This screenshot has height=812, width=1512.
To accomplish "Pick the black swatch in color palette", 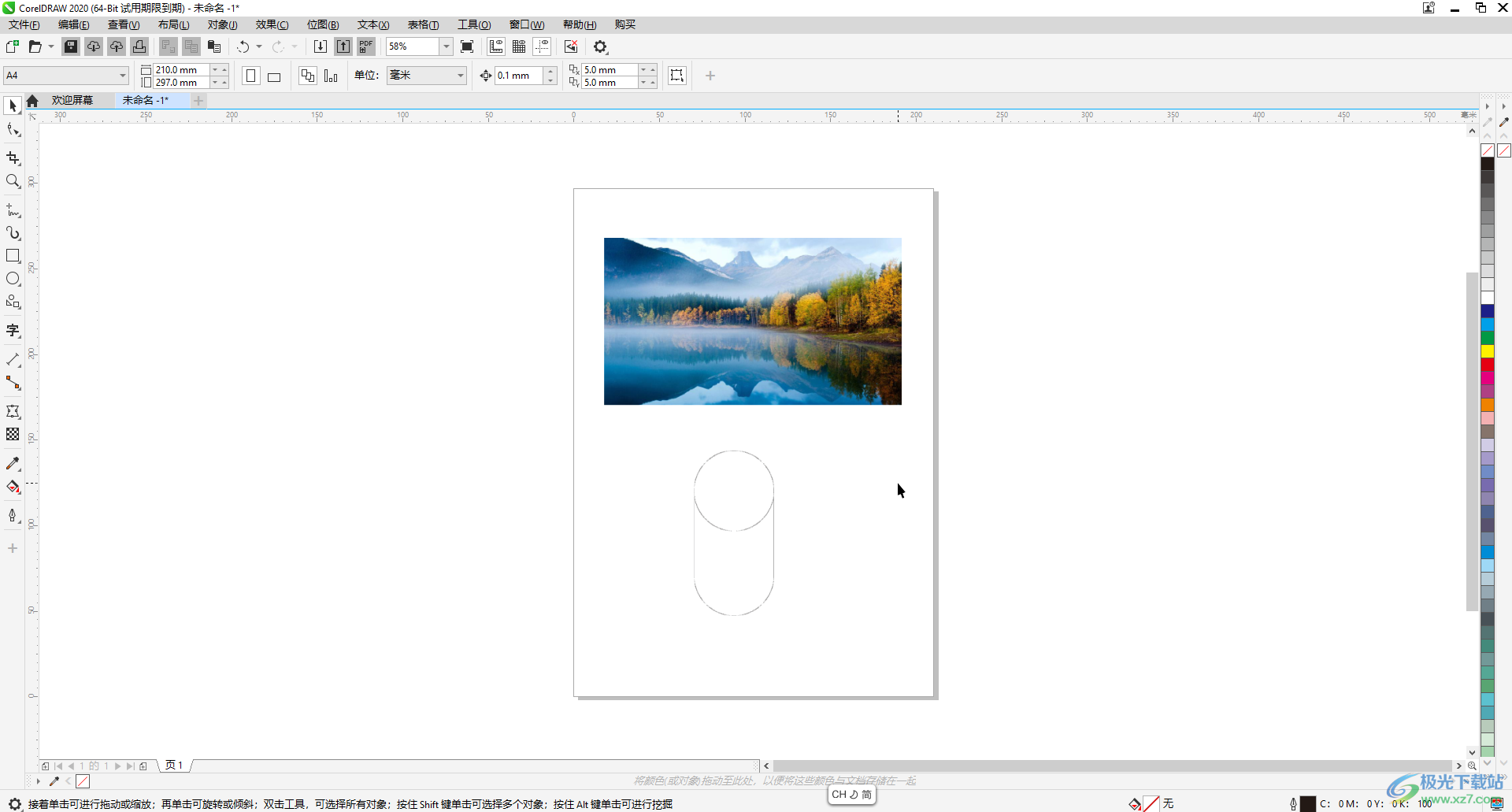I will coord(1488,164).
